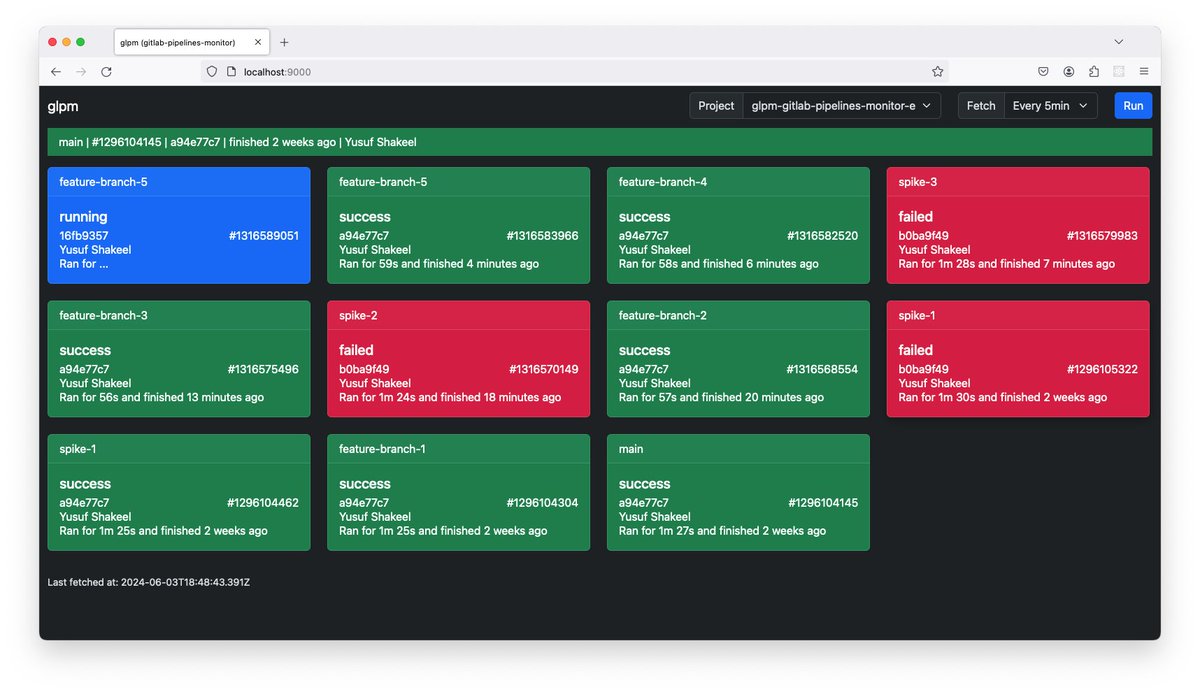This screenshot has height=692, width=1200.
Task: Open the Fetch interval dropdown Every 5min
Action: tap(1051, 106)
